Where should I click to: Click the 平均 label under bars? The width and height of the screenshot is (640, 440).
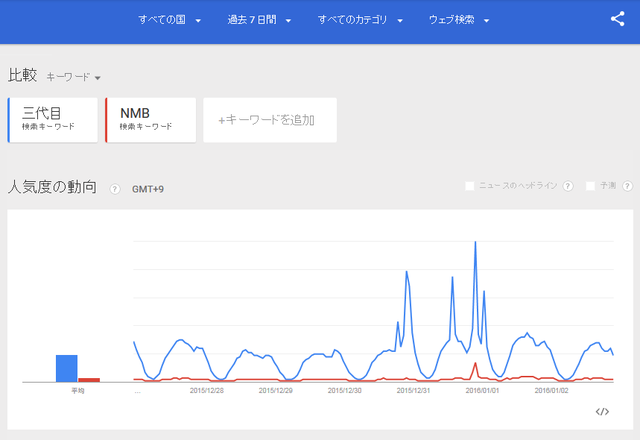pos(78,391)
